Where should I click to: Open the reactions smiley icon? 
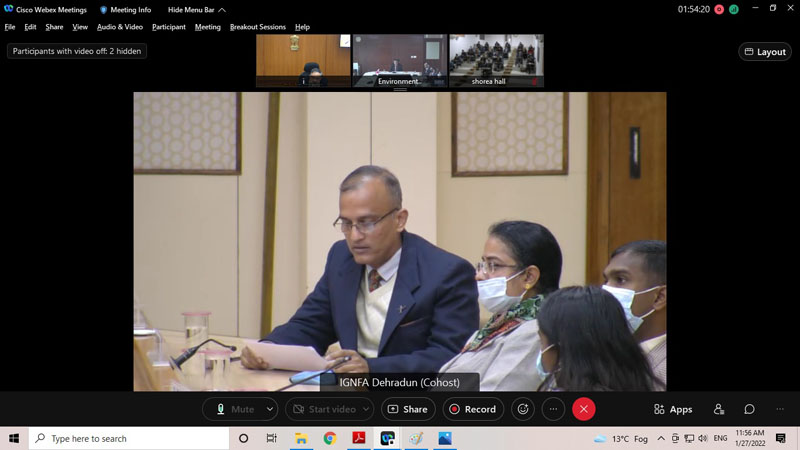click(522, 409)
